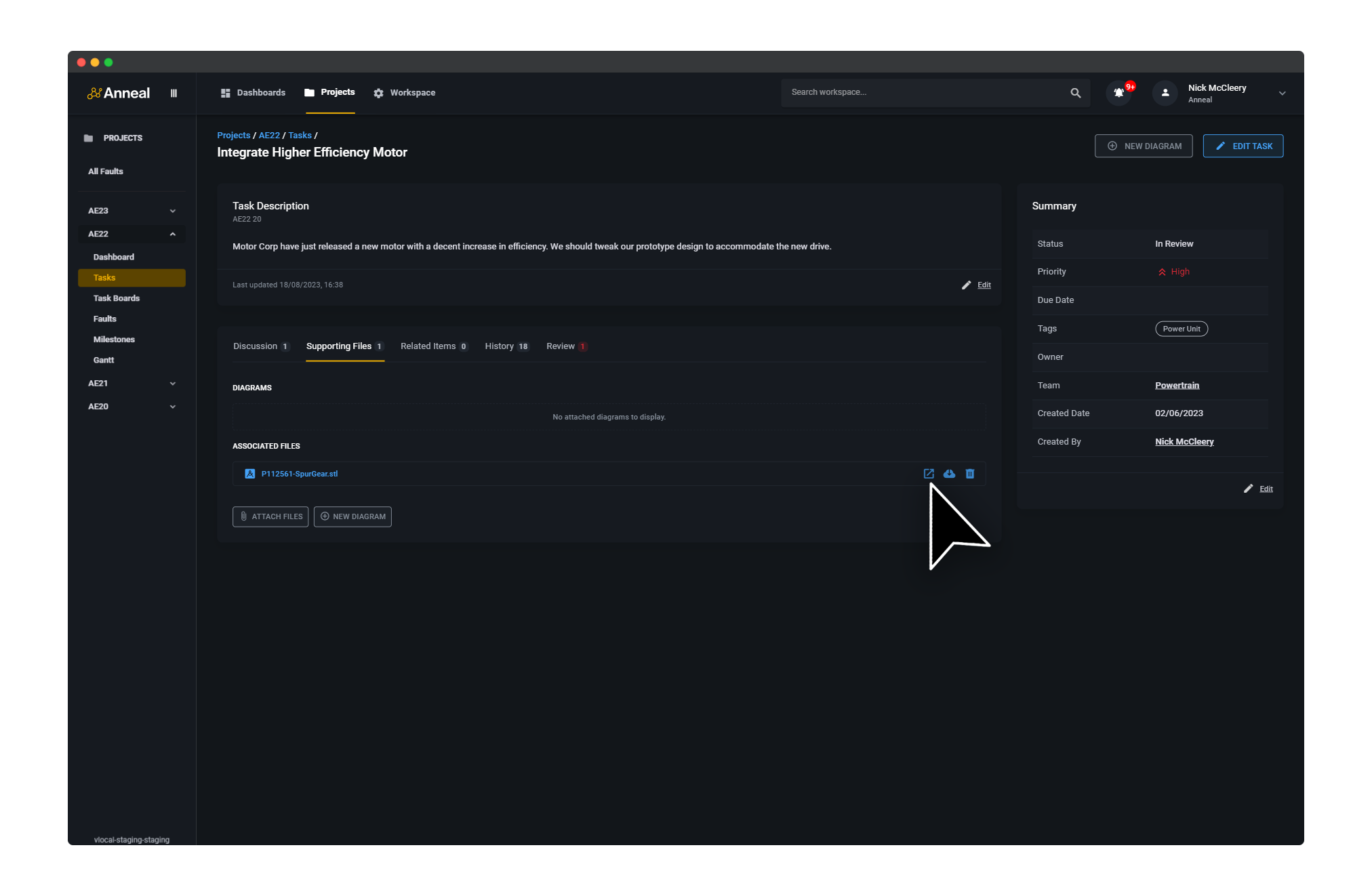The height and width of the screenshot is (896, 1372).
Task: Open the History tab
Action: pyautogui.click(x=500, y=346)
